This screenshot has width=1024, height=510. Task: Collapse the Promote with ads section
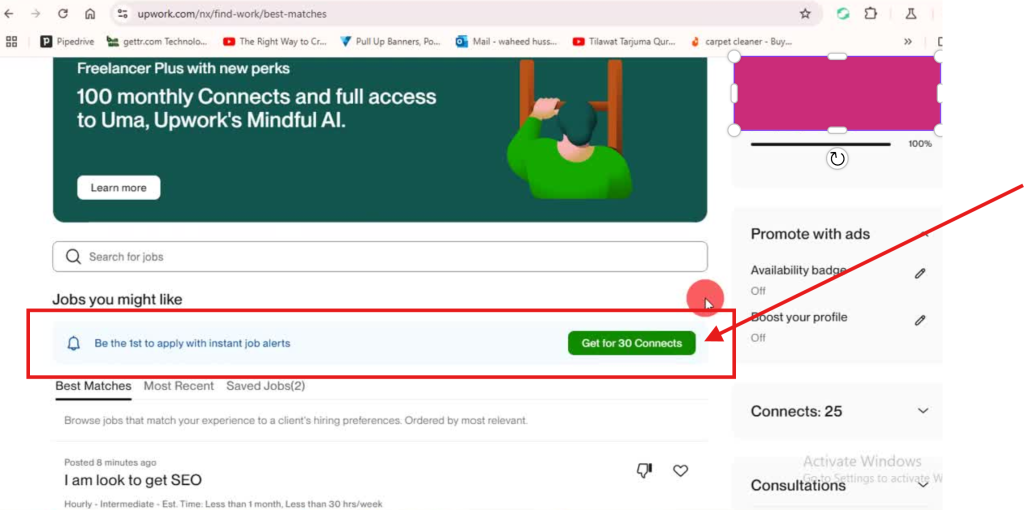(x=923, y=234)
